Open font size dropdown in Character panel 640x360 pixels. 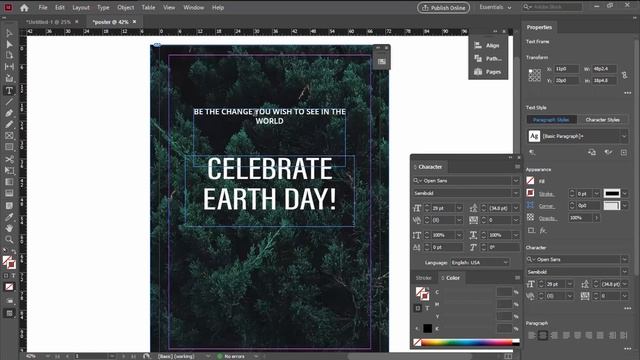[459, 208]
